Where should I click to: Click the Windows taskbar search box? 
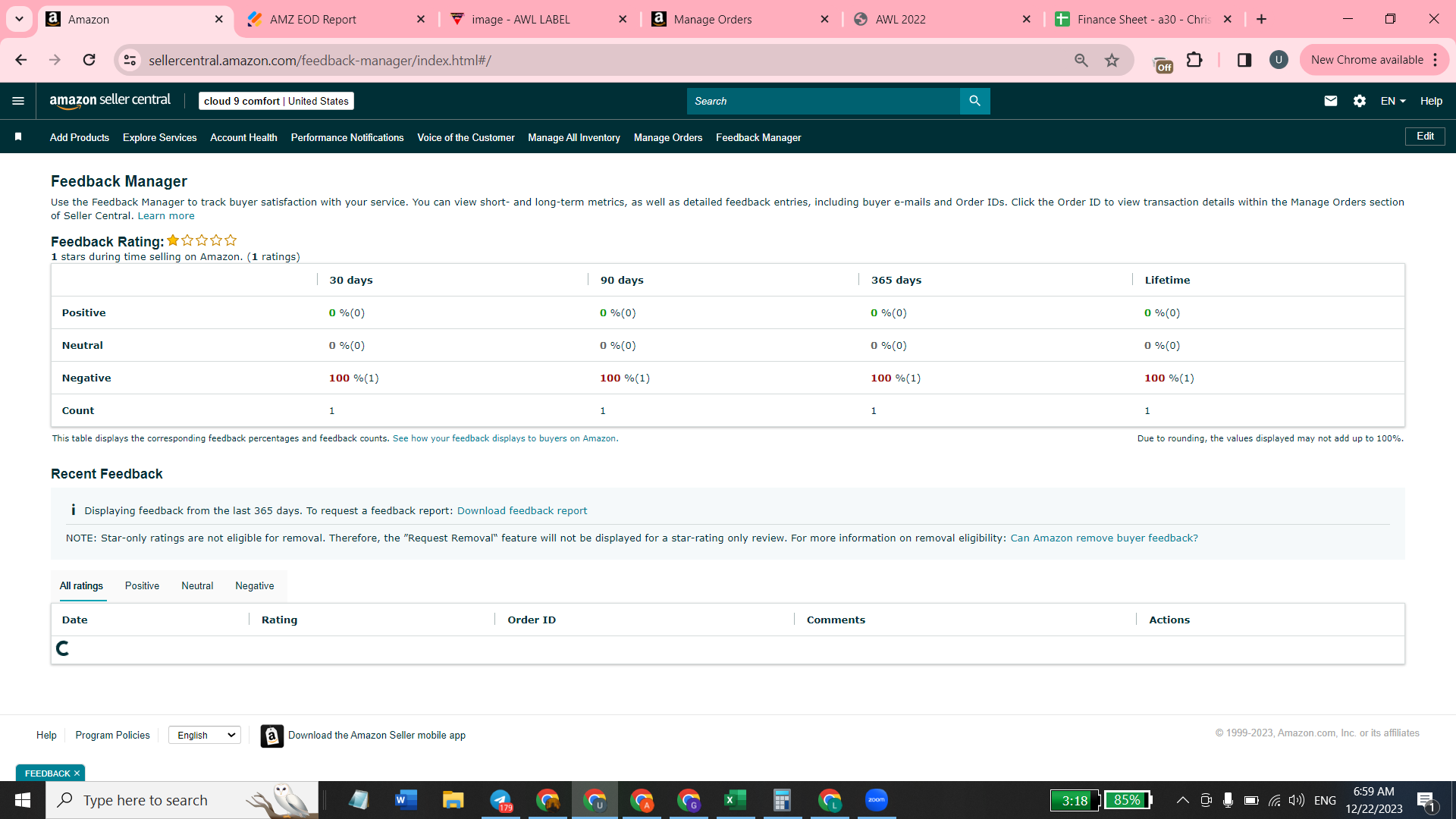[182, 800]
